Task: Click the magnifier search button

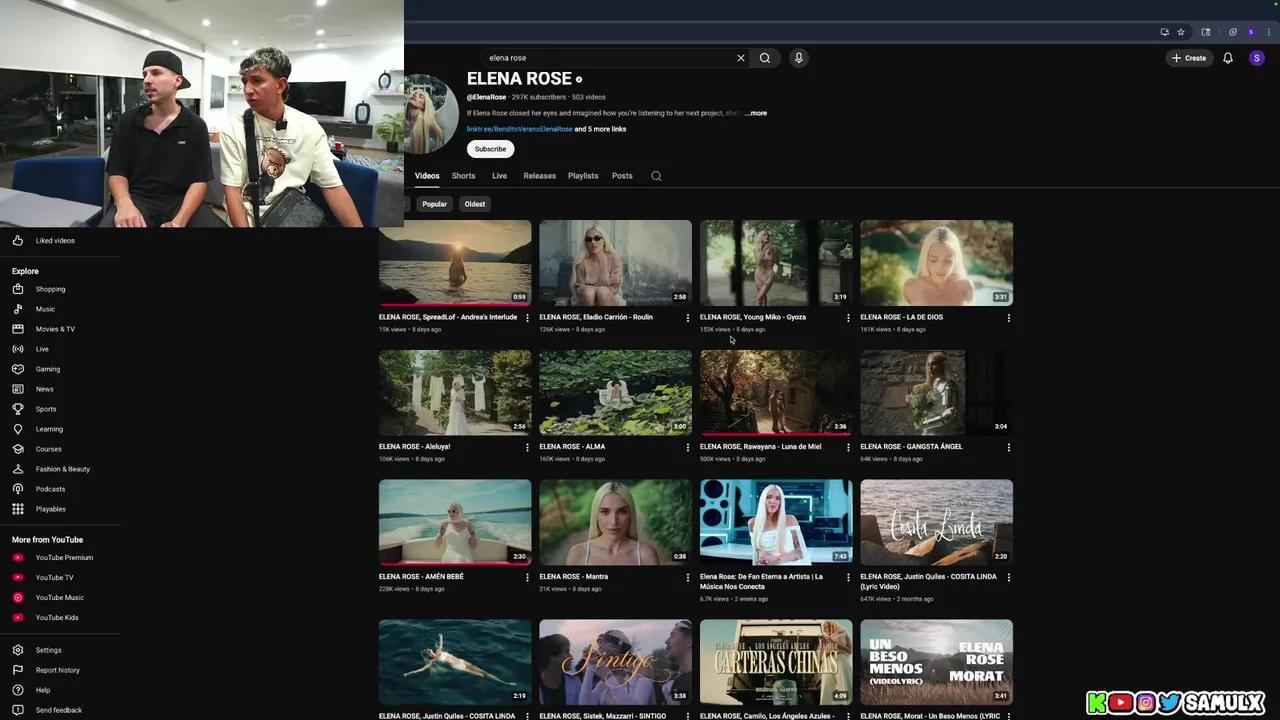Action: (x=765, y=58)
